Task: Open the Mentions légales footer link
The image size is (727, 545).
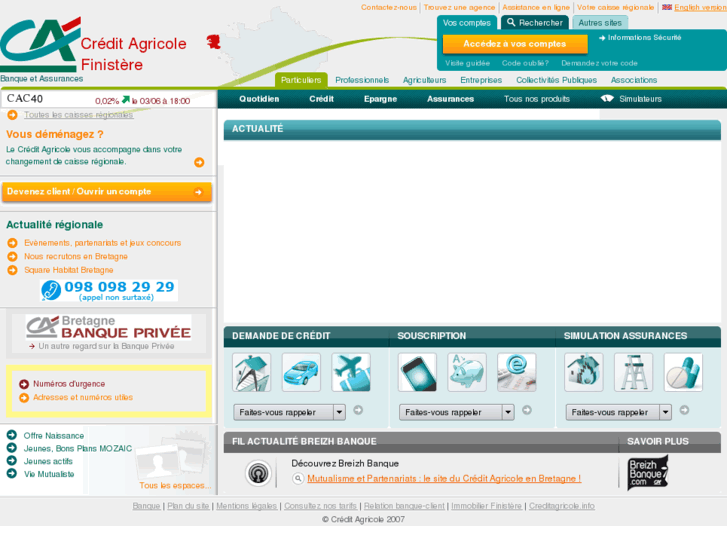Action: tap(246, 506)
